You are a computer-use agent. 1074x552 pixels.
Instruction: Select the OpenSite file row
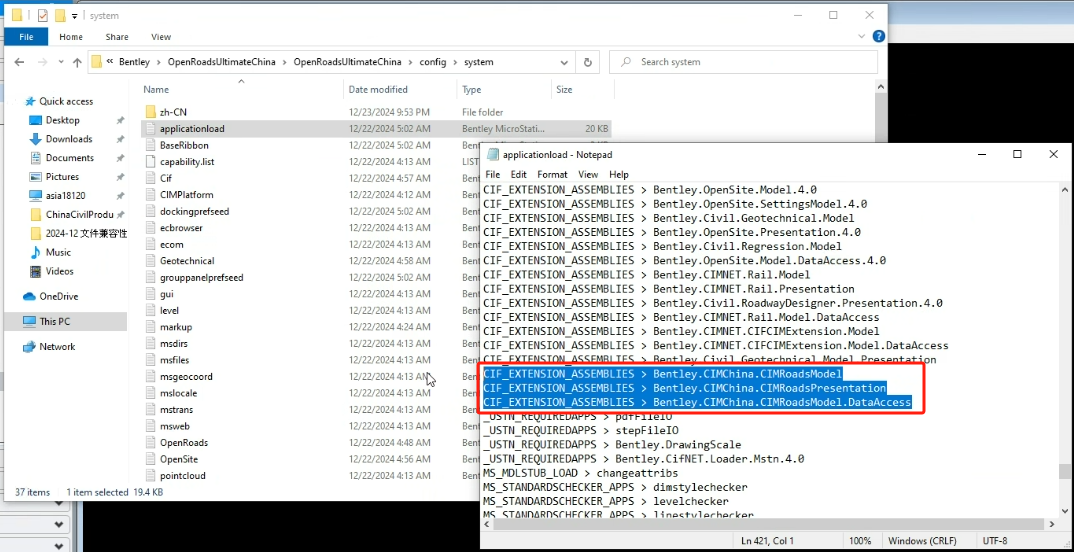[x=375, y=459]
